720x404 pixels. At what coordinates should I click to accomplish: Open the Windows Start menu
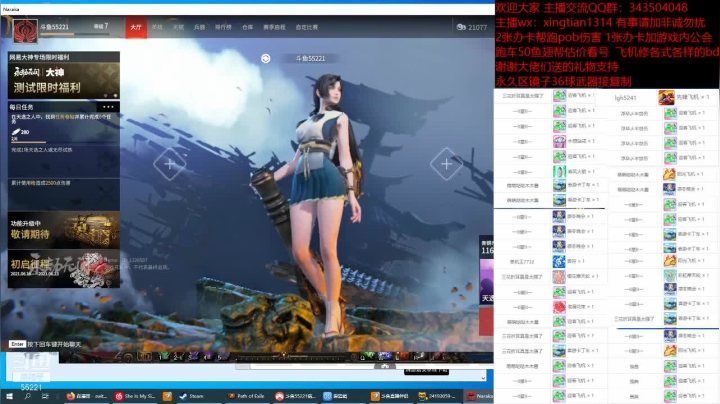(9, 396)
